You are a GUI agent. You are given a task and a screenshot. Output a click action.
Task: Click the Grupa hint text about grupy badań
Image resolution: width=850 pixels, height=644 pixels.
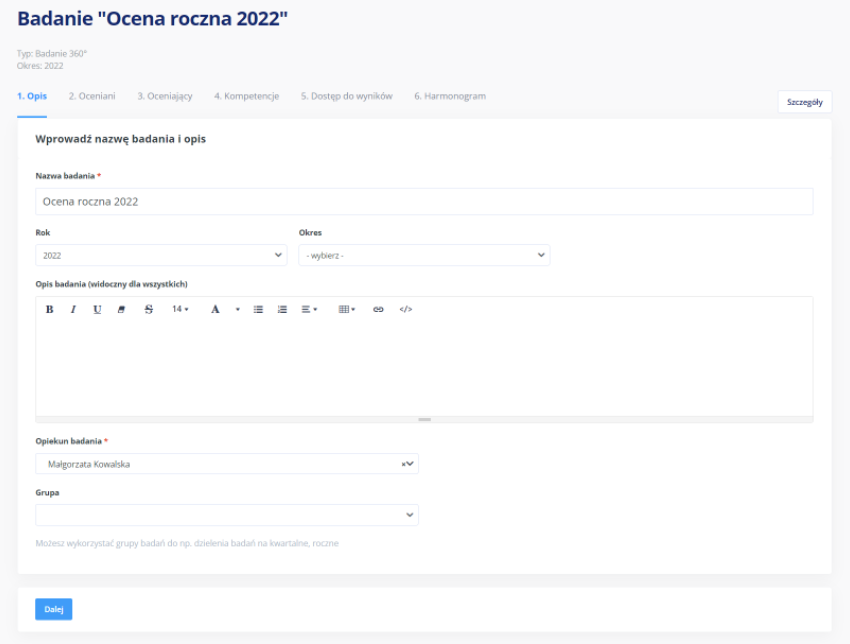click(187, 543)
